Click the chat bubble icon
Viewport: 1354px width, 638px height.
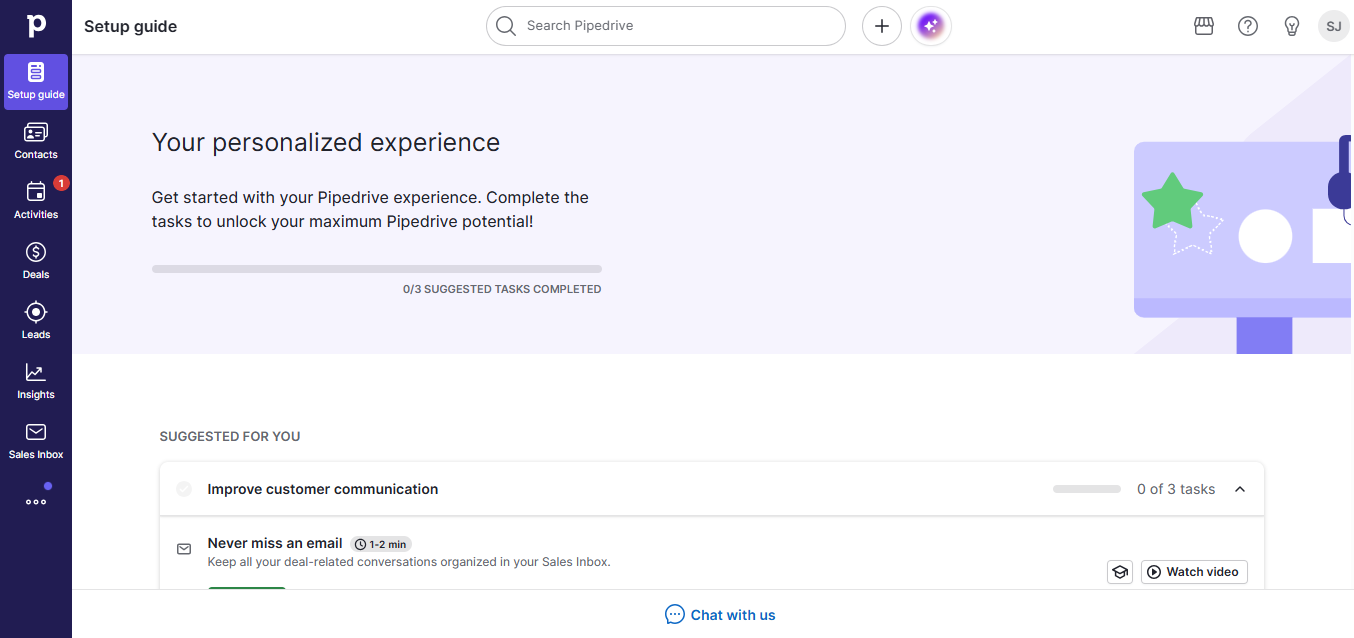(675, 614)
